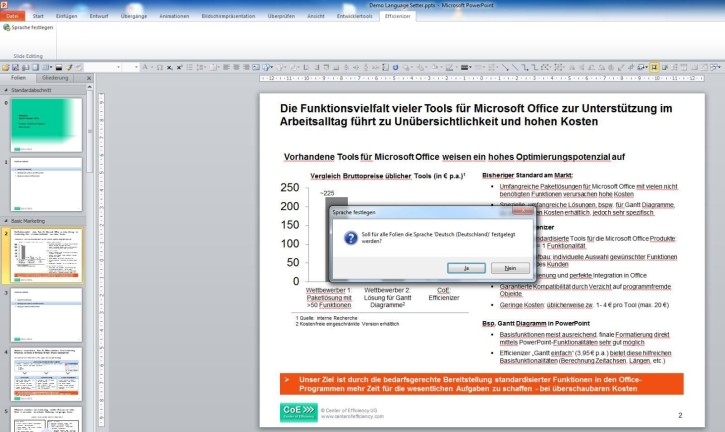The height and width of the screenshot is (432, 725).
Task: Click the center text alignment icon
Action: tap(236, 68)
